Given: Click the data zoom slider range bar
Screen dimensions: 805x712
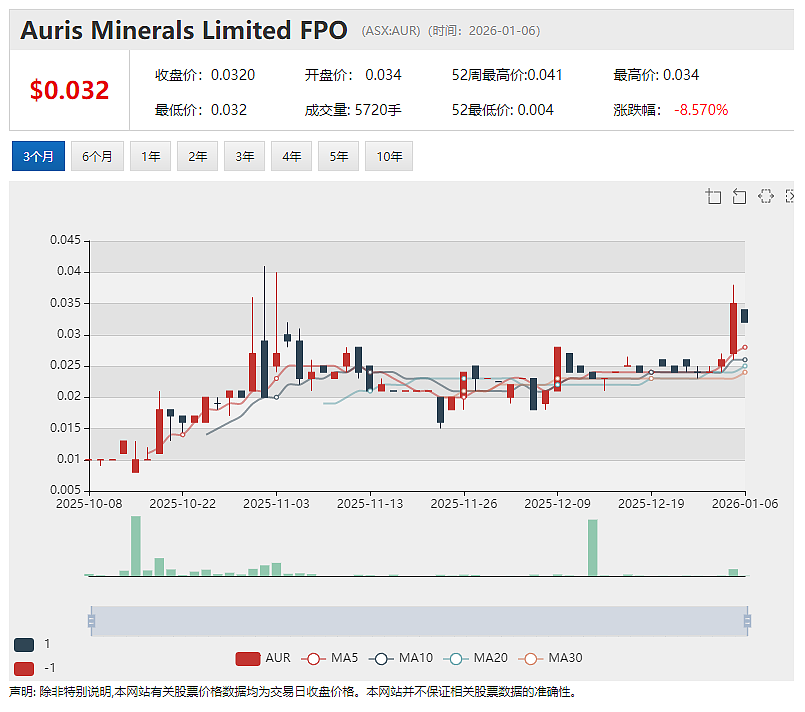Looking at the screenshot, I should (x=419, y=621).
